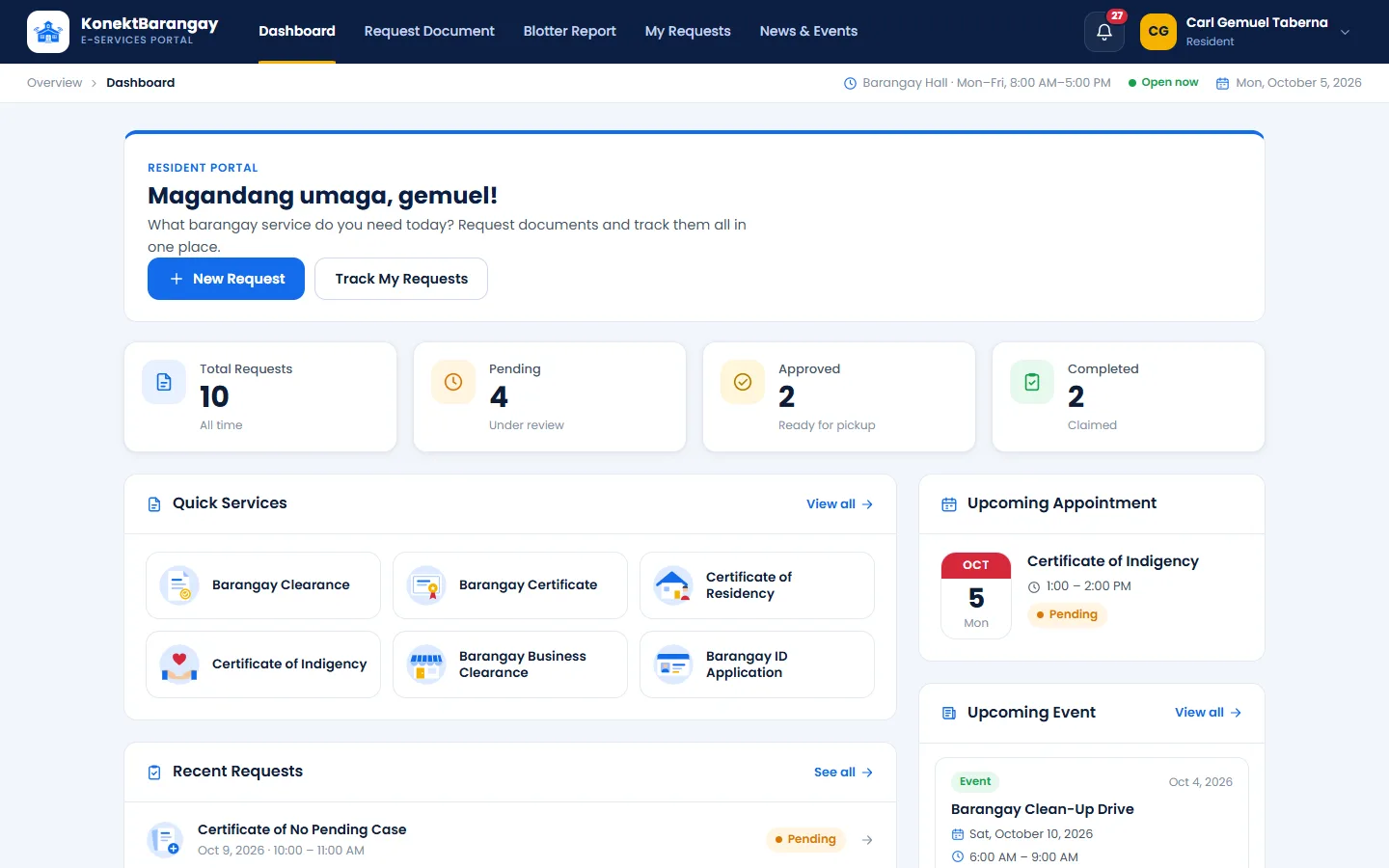Screen dimensions: 1389x868
Task: Click the Barangay ID Application icon
Action: tap(673, 665)
